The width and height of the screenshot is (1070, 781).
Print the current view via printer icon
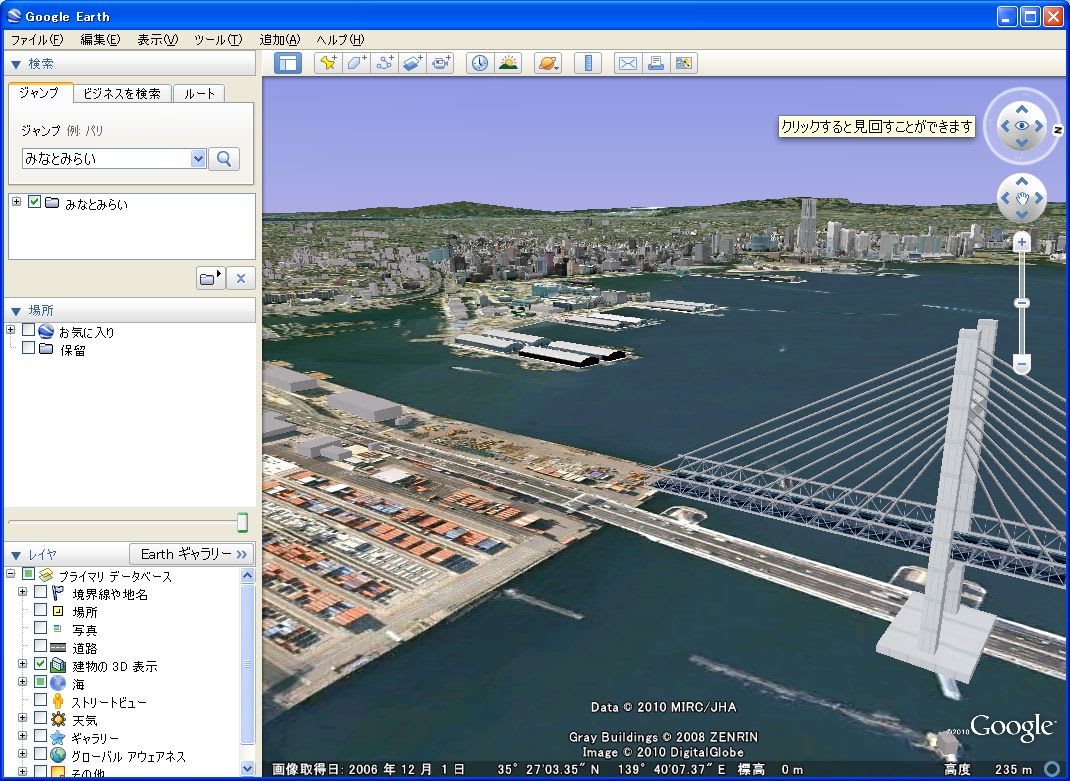click(656, 63)
